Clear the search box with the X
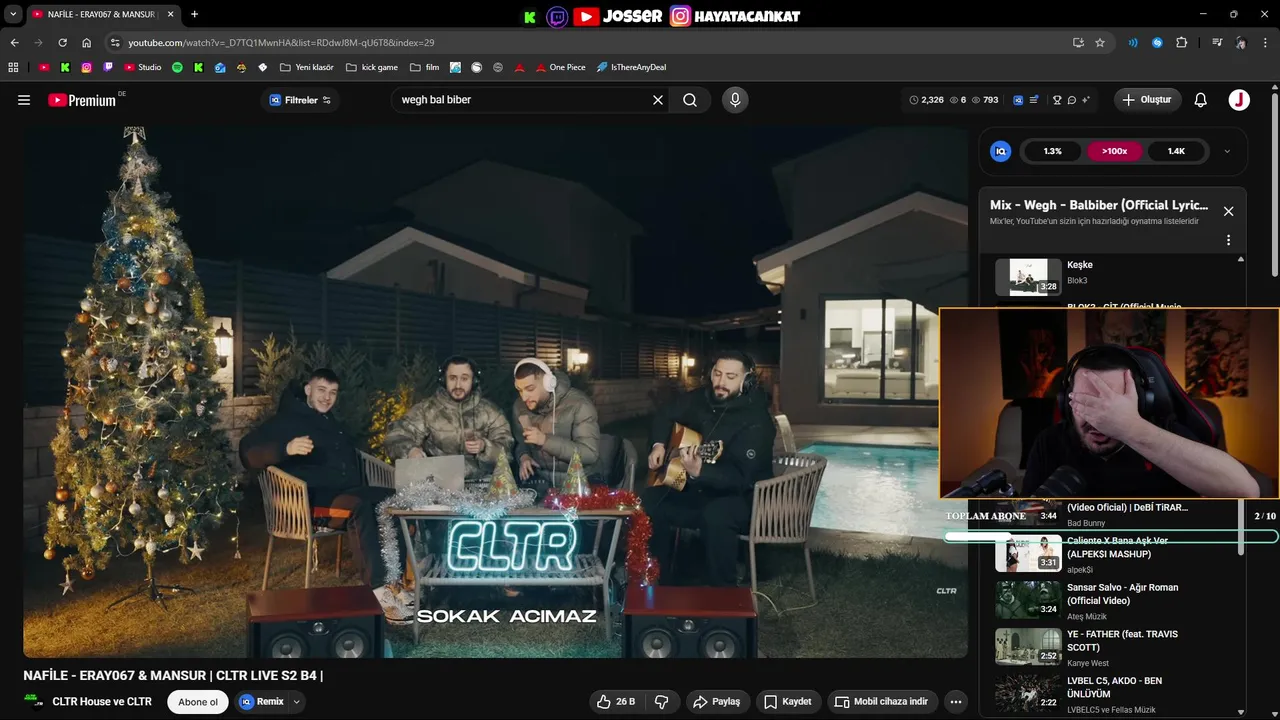The image size is (1280, 720). pos(658,100)
